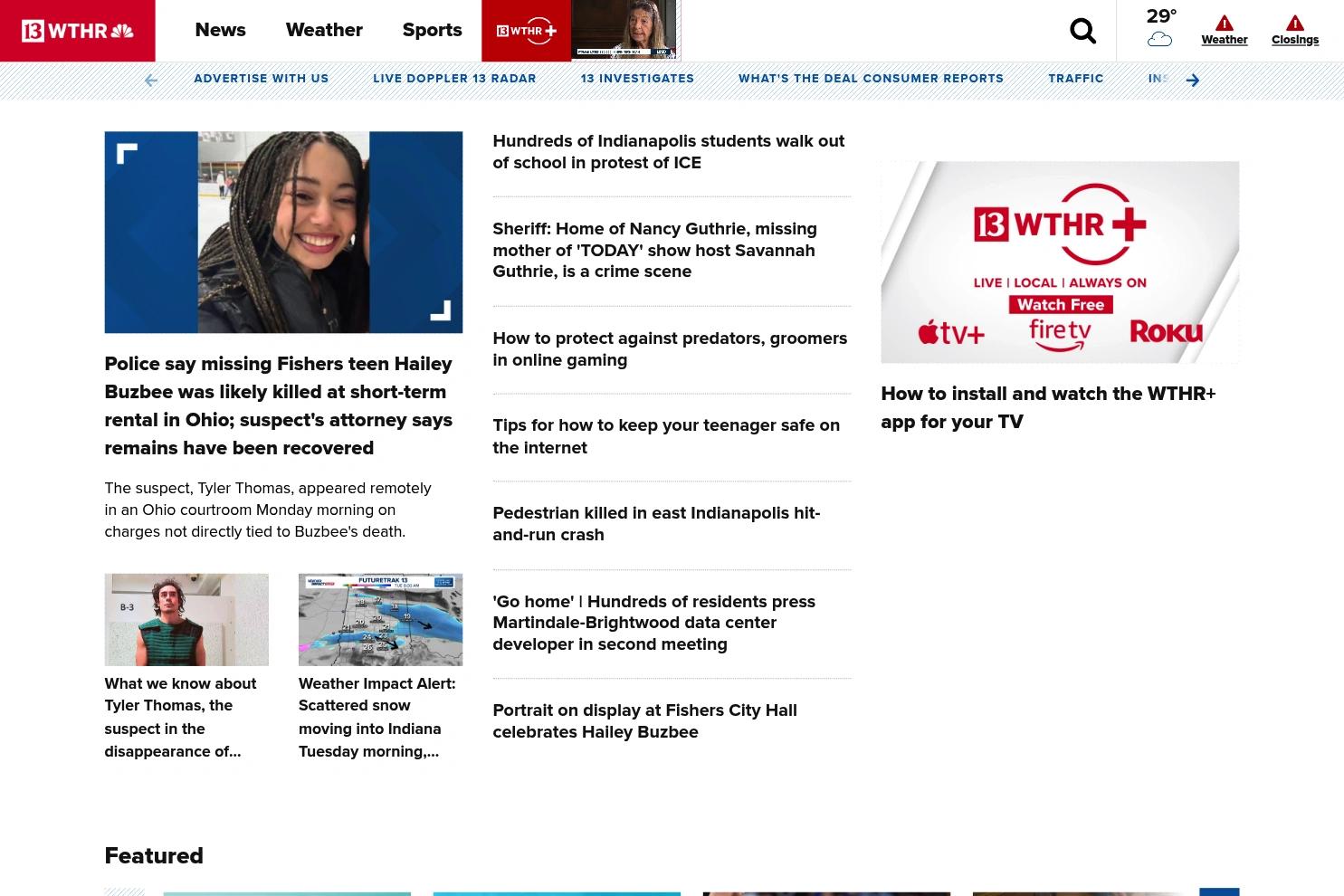Click the Featured section heading
The image size is (1344, 896).
pos(154,855)
